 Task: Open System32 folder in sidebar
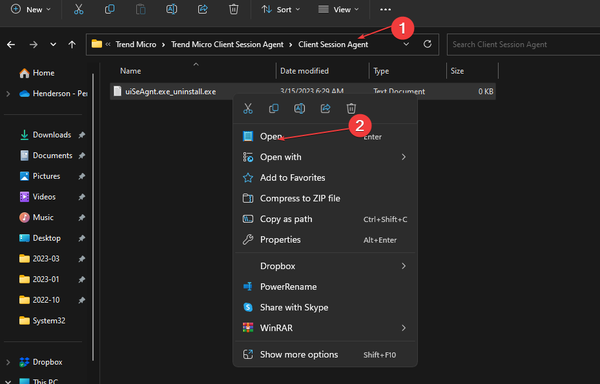point(42,321)
